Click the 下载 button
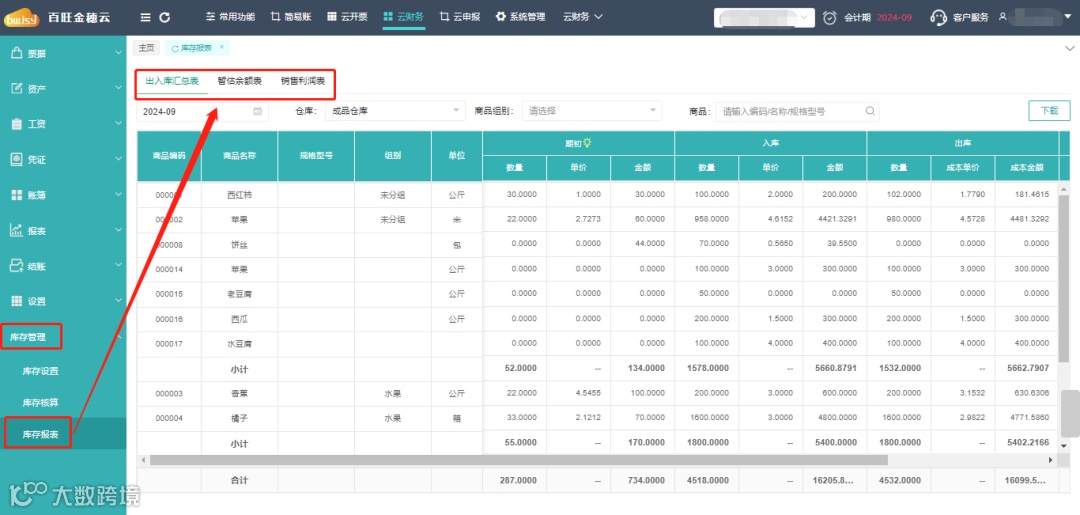Image resolution: width=1080 pixels, height=515 pixels. [x=1049, y=111]
